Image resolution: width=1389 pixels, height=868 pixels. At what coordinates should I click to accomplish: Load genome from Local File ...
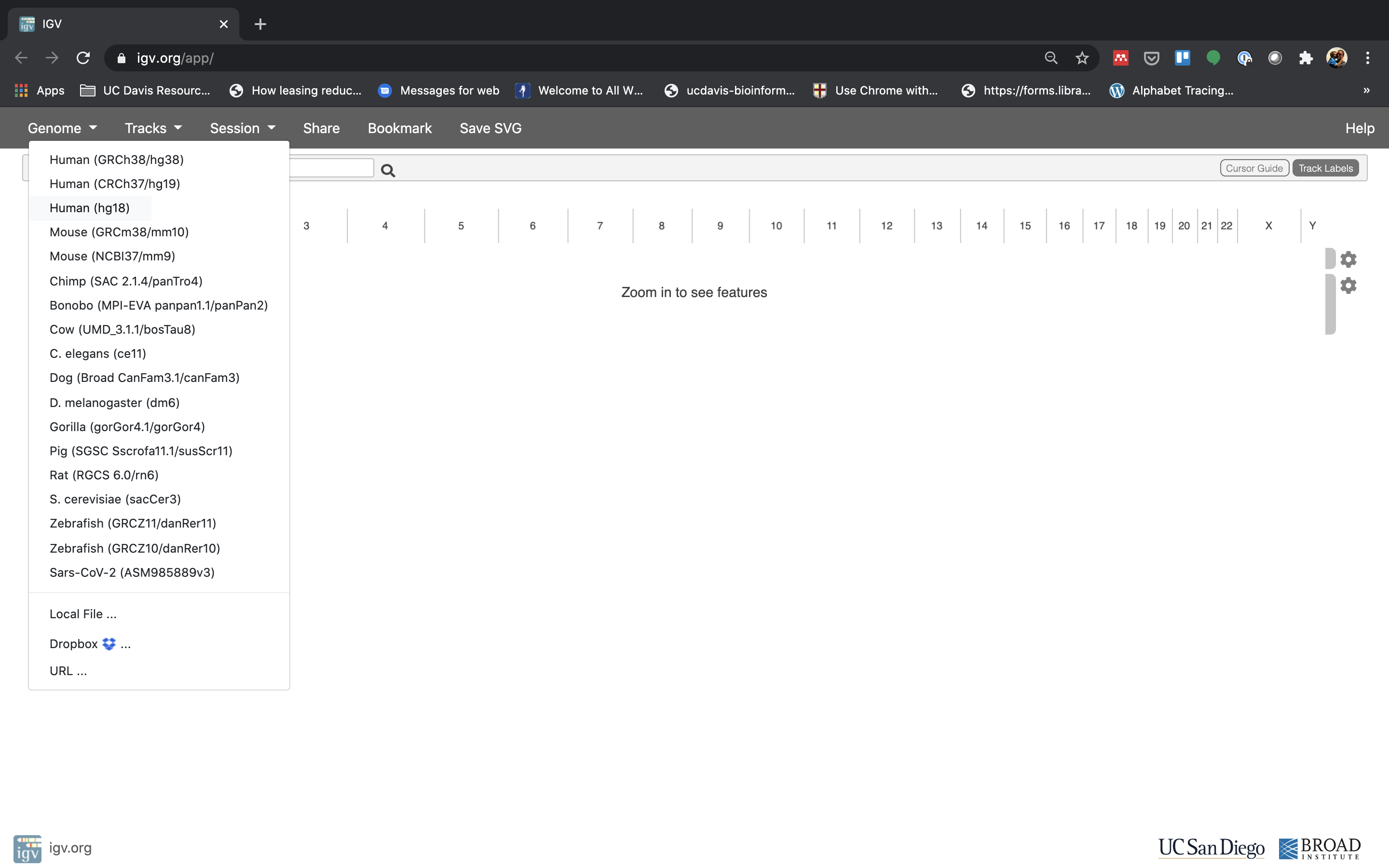[x=82, y=614]
